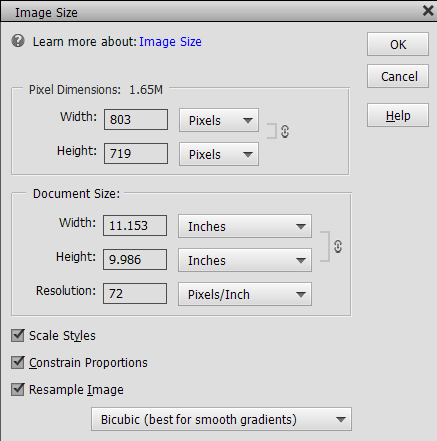Click the help question mark icon
Screen dimensions: 437x441
pos(18,41)
